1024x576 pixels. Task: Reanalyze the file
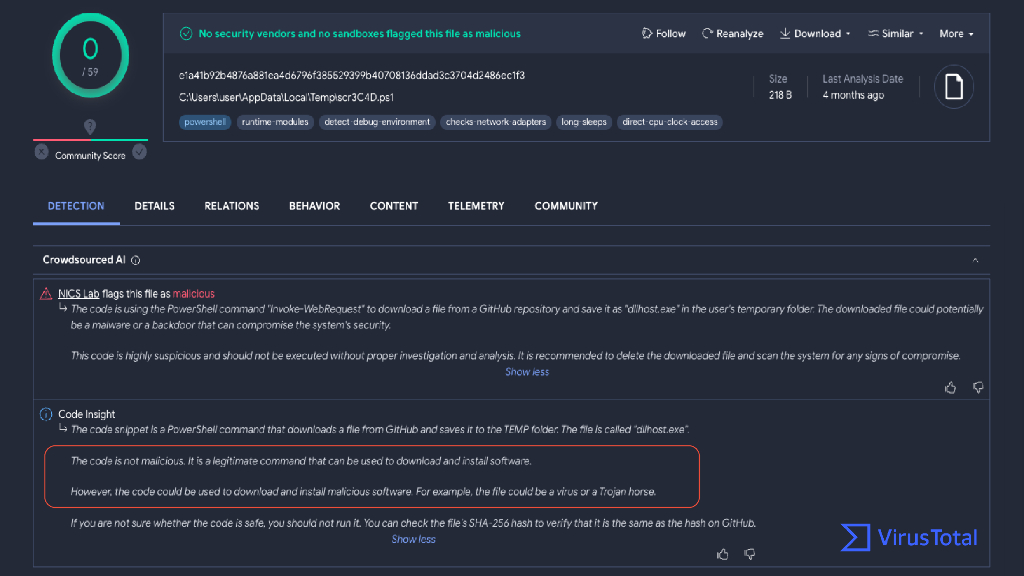[x=732, y=33]
